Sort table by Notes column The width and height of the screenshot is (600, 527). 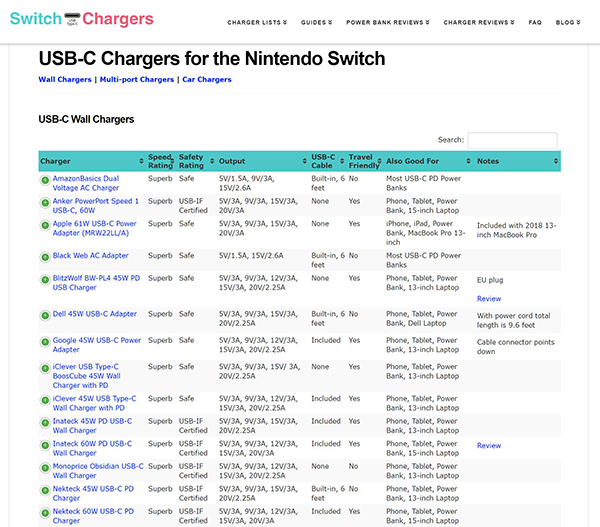517,161
